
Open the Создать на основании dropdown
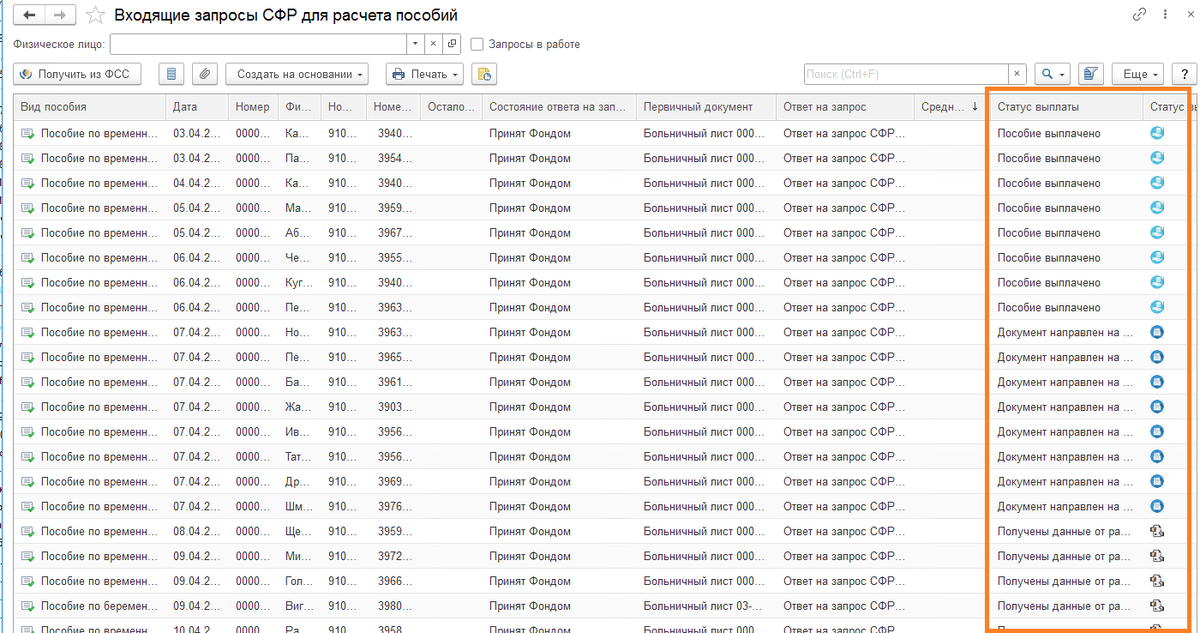coord(297,74)
